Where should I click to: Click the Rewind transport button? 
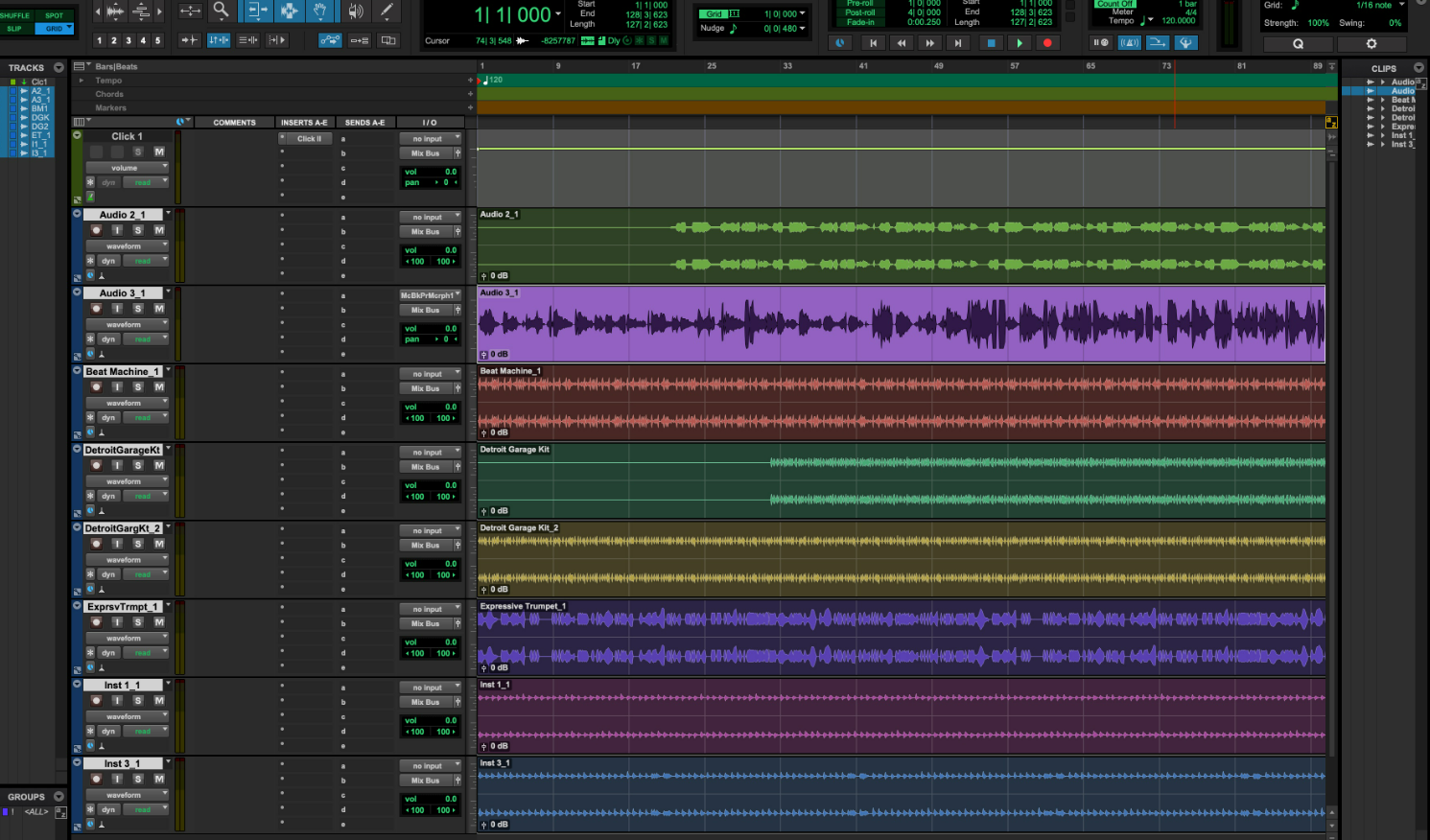click(902, 43)
